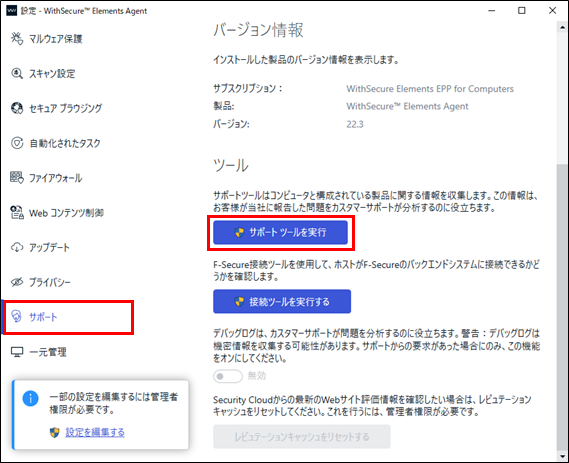Select Web コンテンツ制御 in sidebar
This screenshot has height=463, width=569.
pyautogui.click(x=66, y=213)
